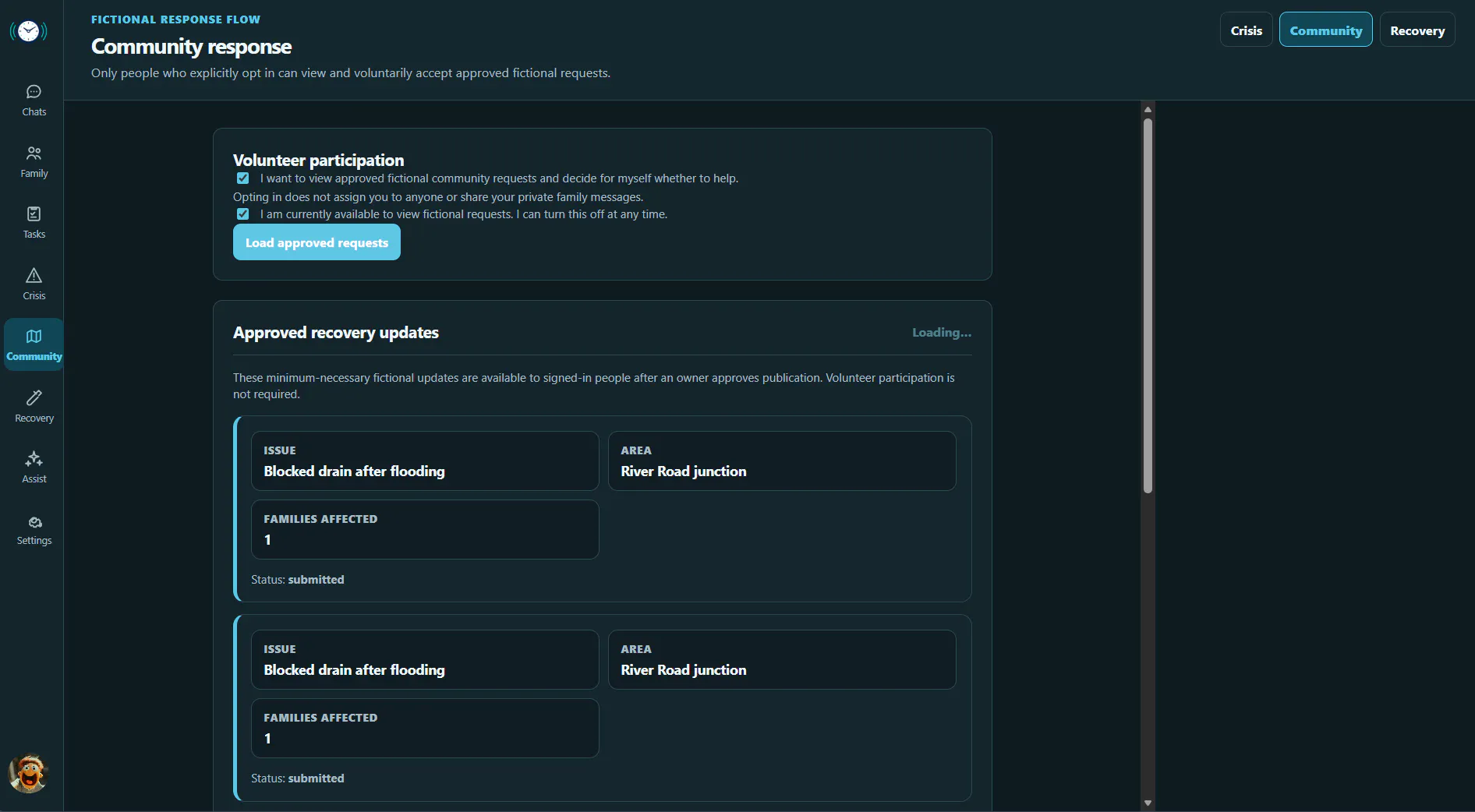Image resolution: width=1475 pixels, height=812 pixels.
Task: Click the app clock logo icon
Action: click(x=28, y=31)
